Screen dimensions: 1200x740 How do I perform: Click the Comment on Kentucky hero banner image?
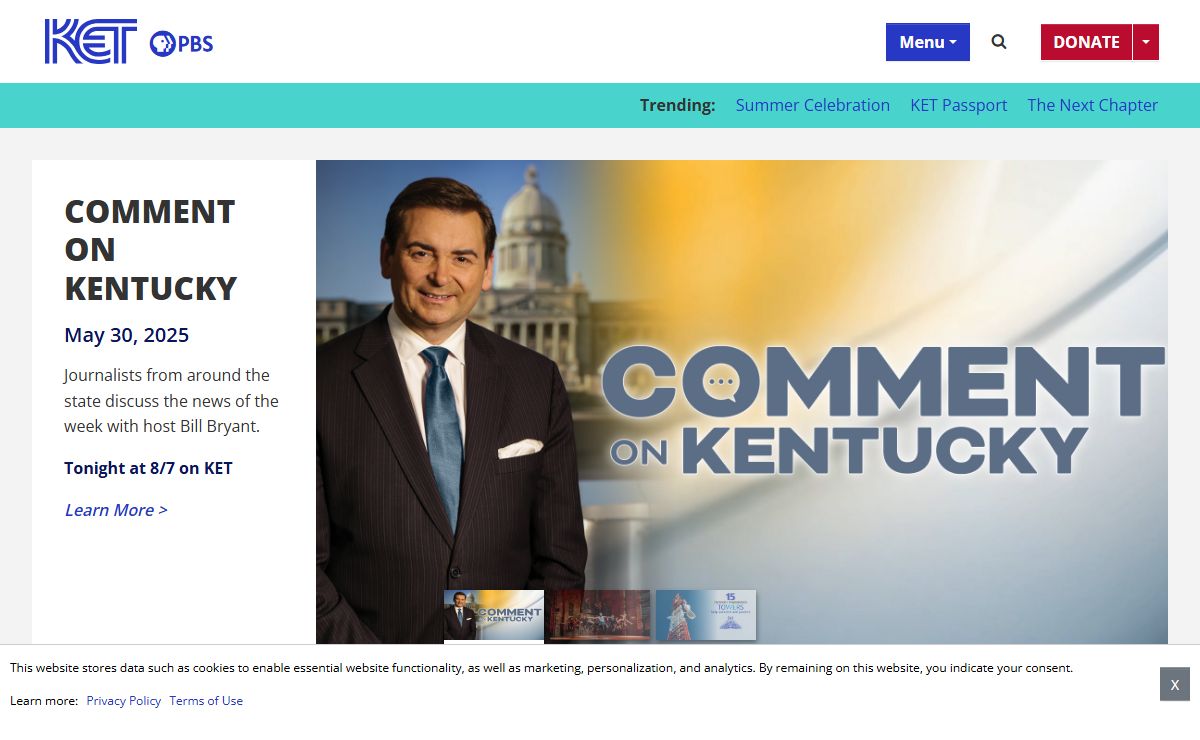(742, 402)
